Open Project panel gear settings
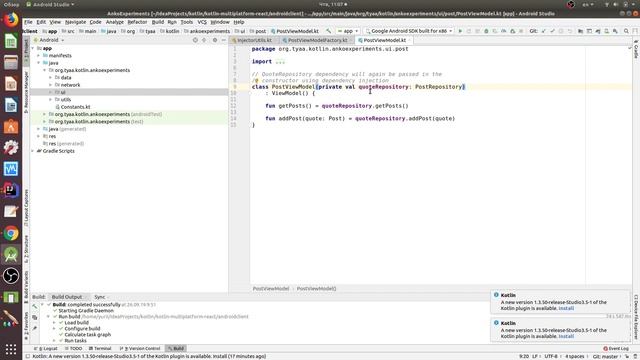The height and width of the screenshot is (360, 640). click(x=215, y=40)
